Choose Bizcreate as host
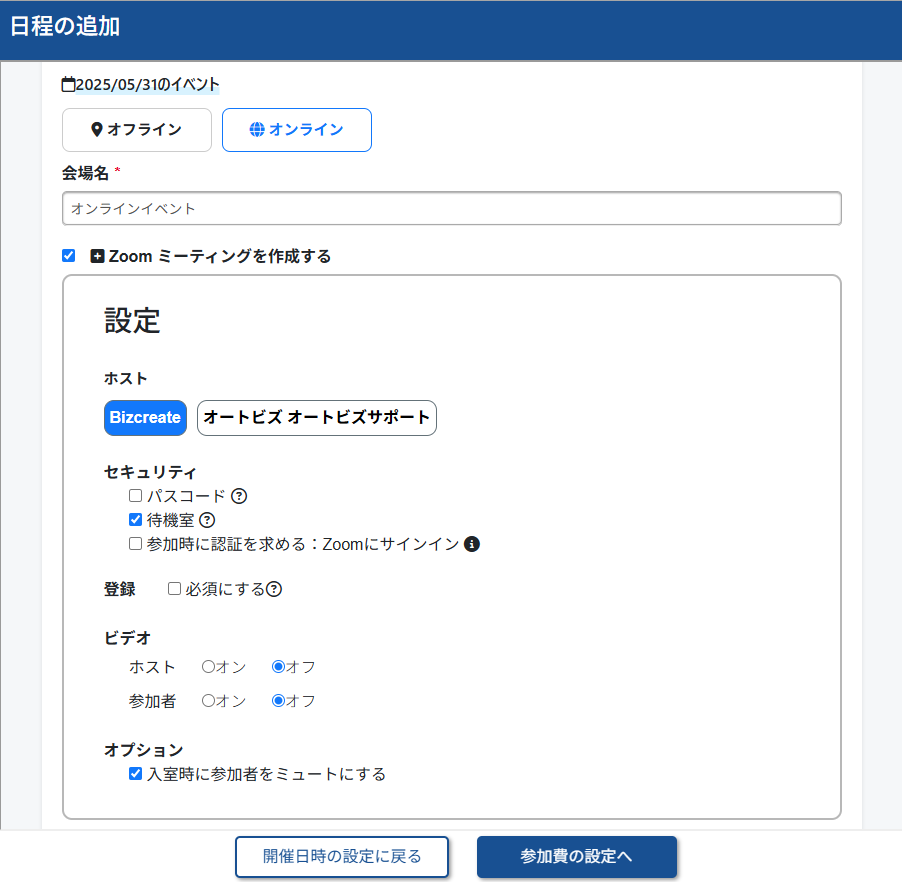Image resolution: width=902 pixels, height=882 pixels. click(146, 418)
